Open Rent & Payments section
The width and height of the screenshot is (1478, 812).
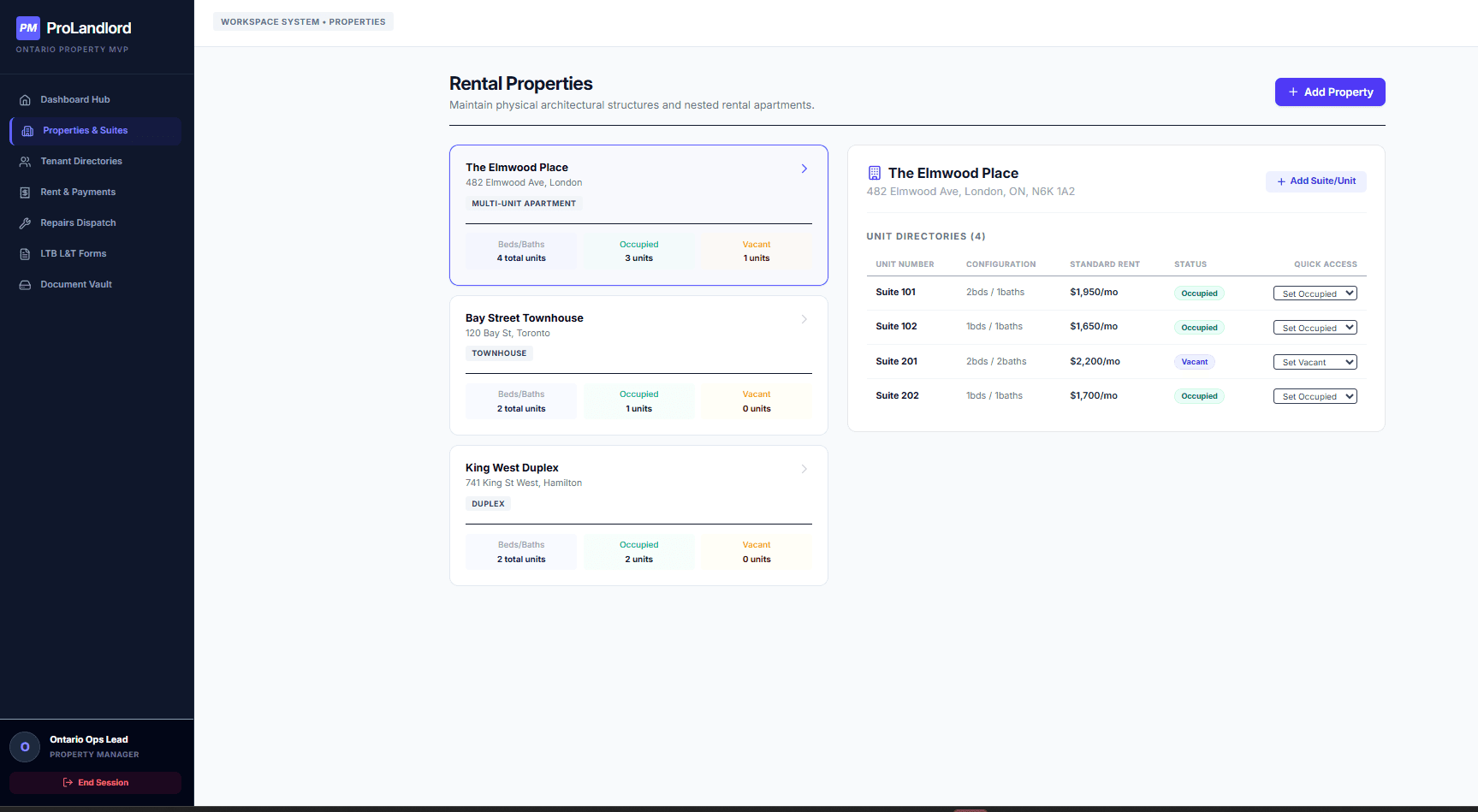[96, 193]
